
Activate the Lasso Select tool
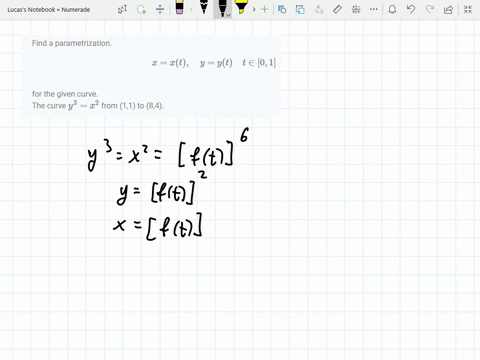coord(141,9)
